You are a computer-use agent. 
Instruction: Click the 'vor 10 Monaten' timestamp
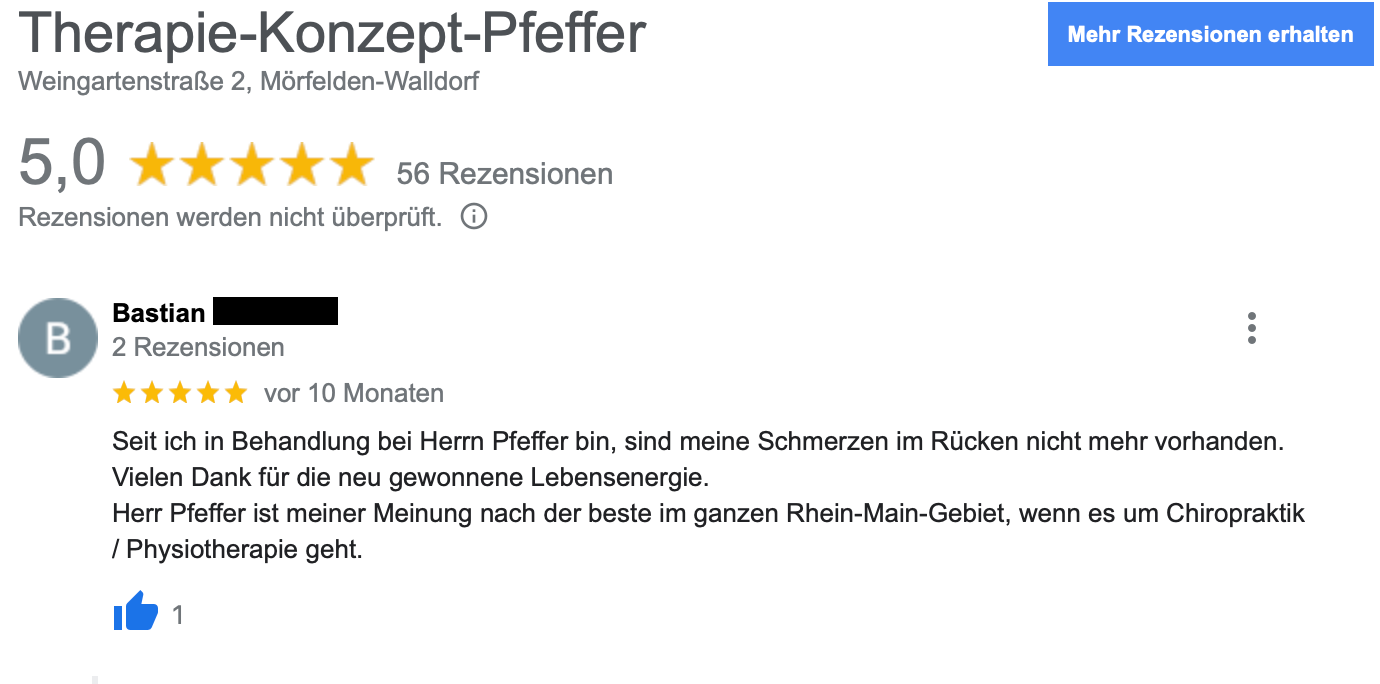click(x=354, y=393)
